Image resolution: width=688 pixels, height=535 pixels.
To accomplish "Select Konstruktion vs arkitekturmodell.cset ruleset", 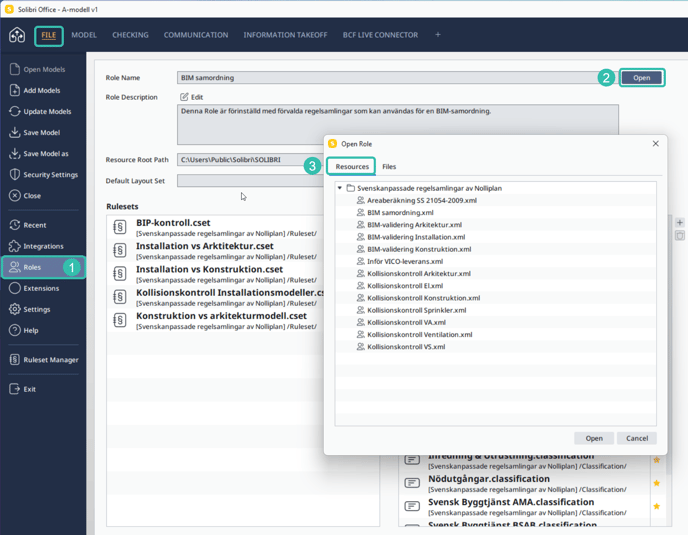I will click(215, 320).
